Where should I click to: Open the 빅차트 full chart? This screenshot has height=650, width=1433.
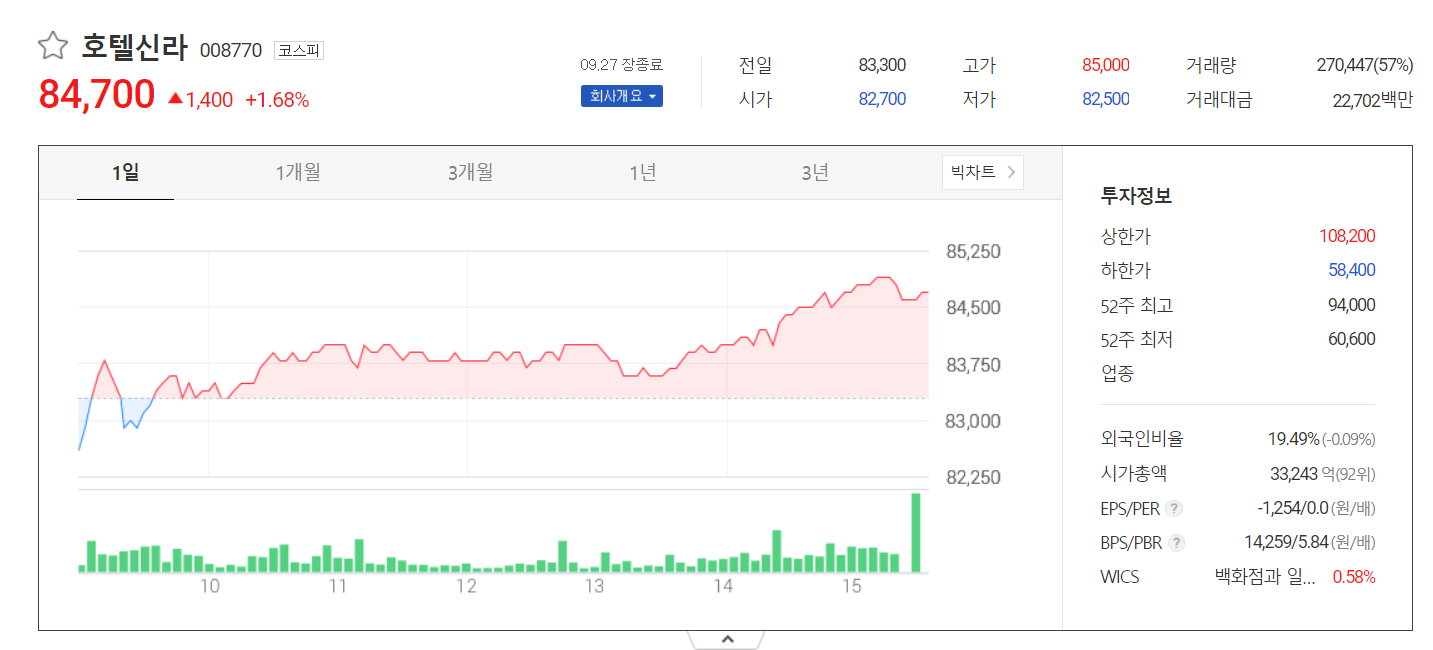click(x=982, y=172)
